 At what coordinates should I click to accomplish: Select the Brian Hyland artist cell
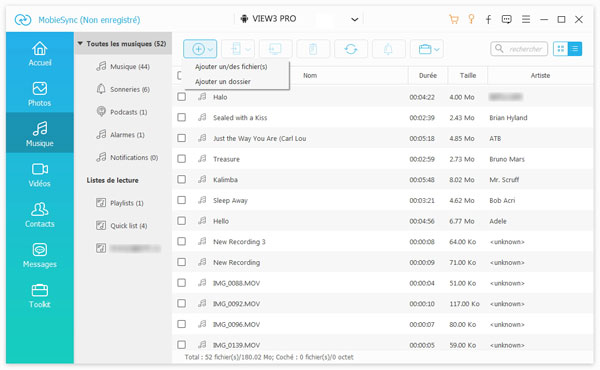508,117
